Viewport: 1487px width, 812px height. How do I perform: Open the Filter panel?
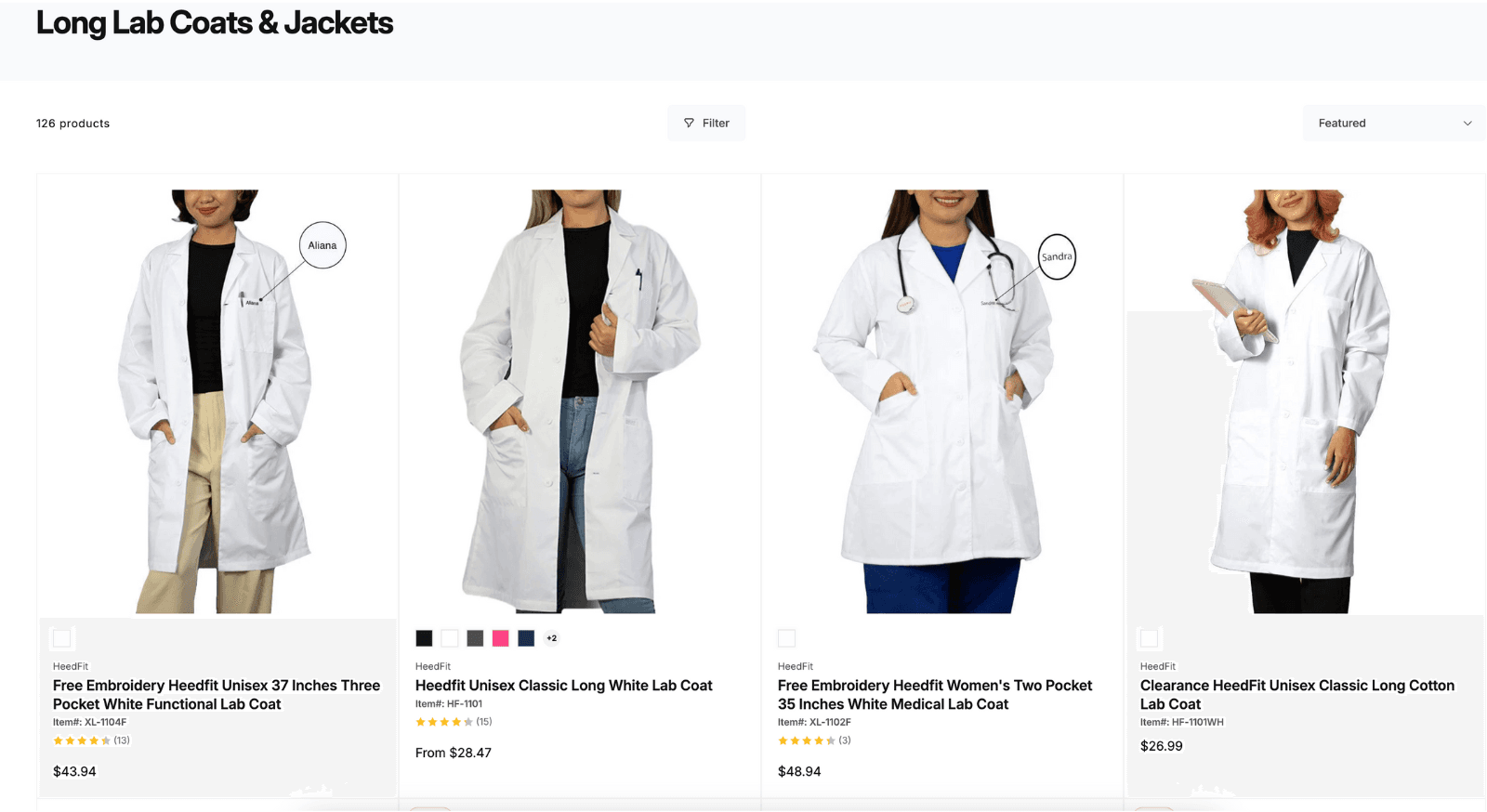tap(706, 124)
